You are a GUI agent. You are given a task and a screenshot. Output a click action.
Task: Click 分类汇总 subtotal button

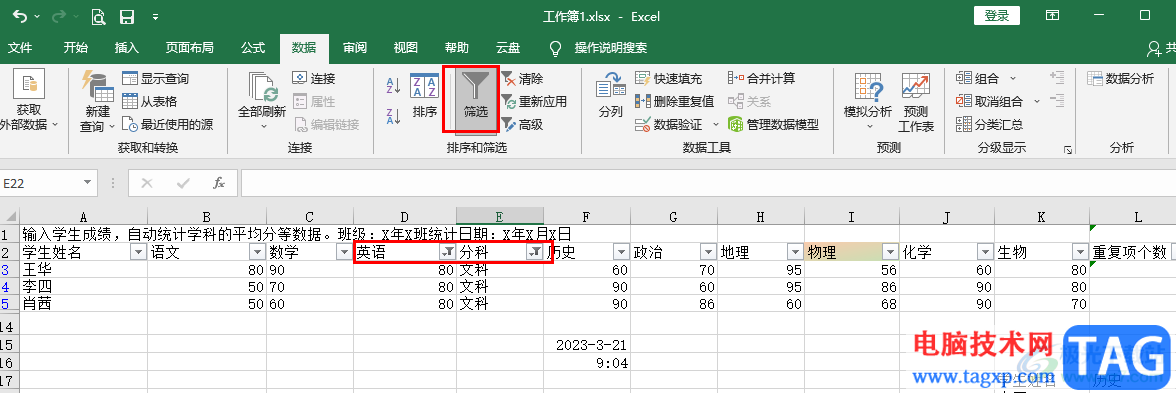989,124
